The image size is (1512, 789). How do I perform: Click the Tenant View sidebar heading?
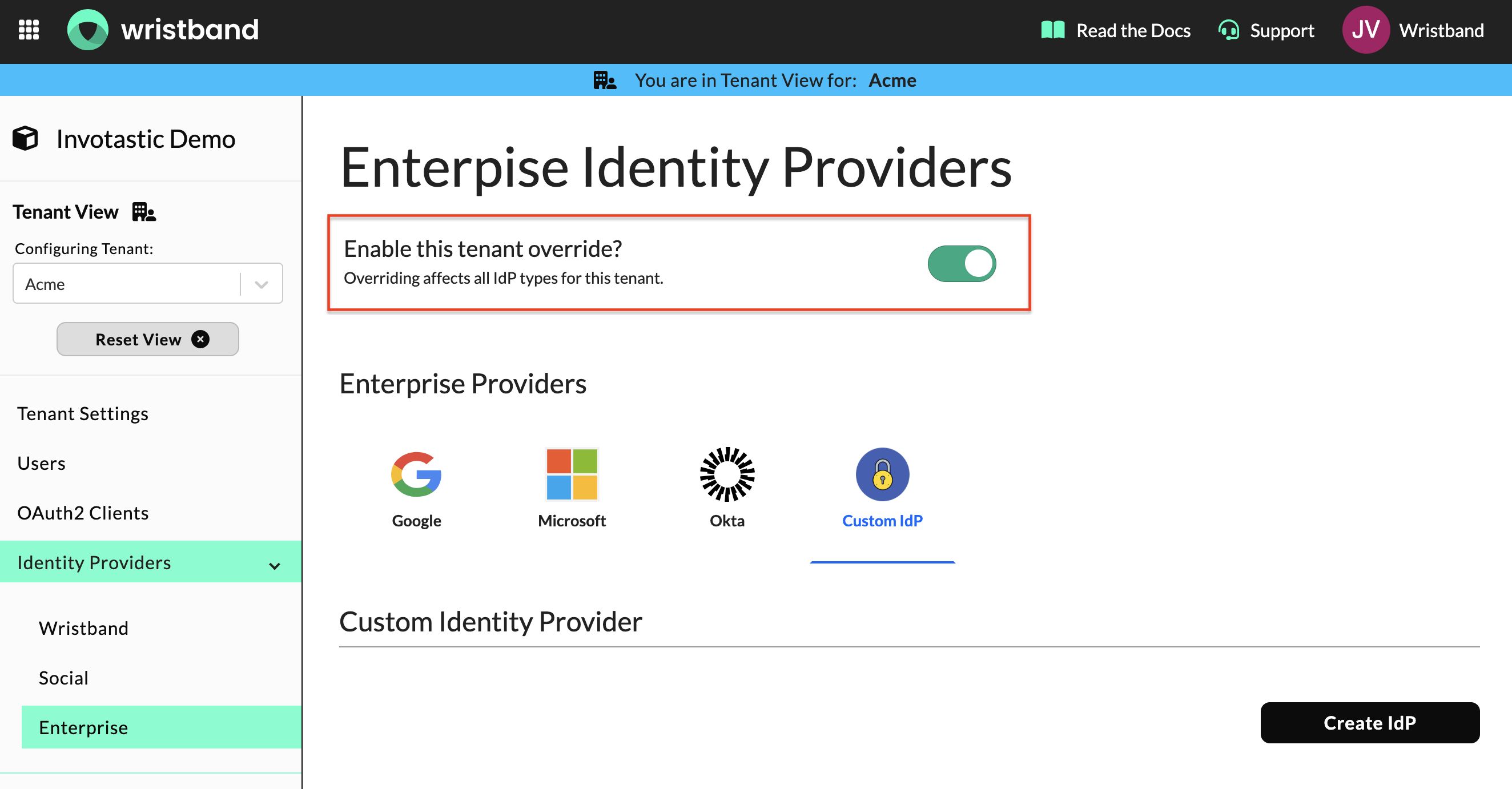65,211
